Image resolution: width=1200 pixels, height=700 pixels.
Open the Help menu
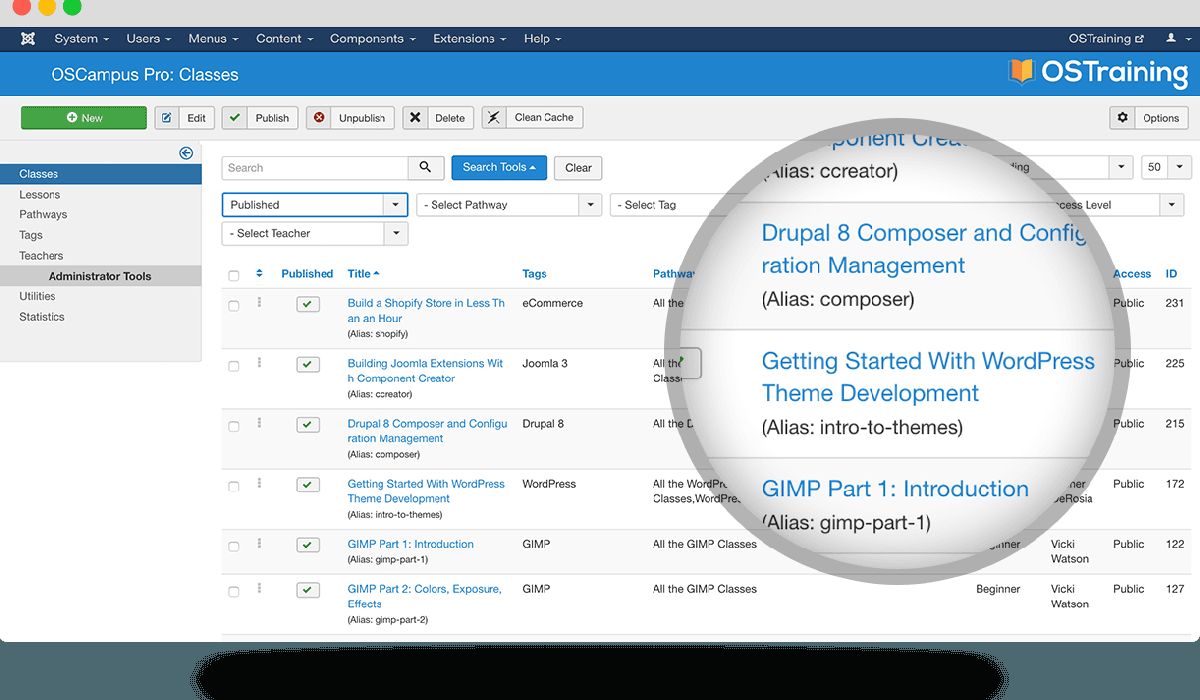coord(543,39)
